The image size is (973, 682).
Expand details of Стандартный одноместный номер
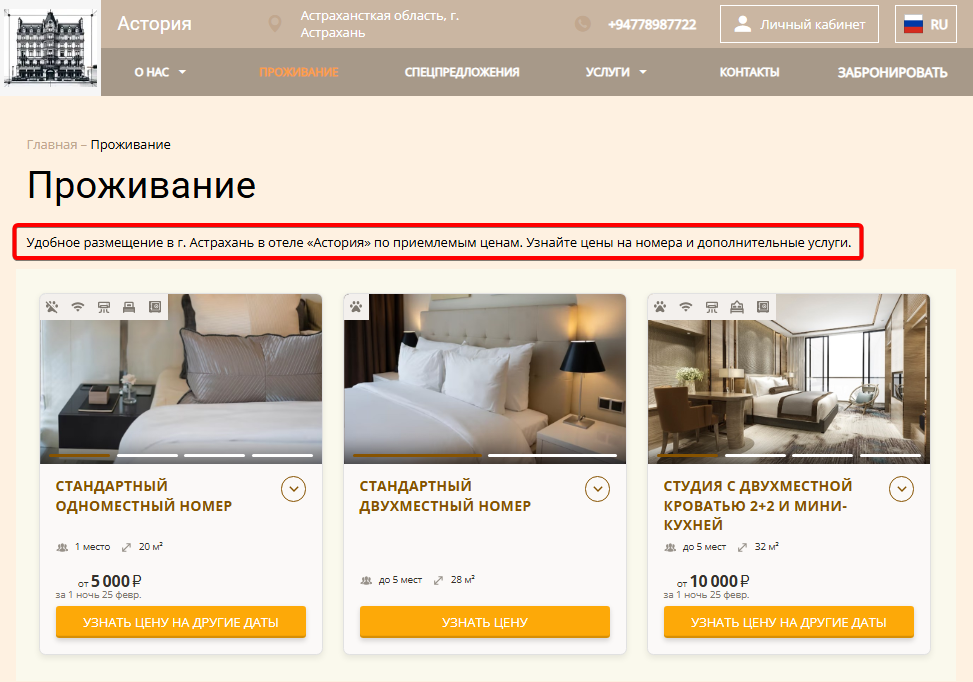point(294,489)
